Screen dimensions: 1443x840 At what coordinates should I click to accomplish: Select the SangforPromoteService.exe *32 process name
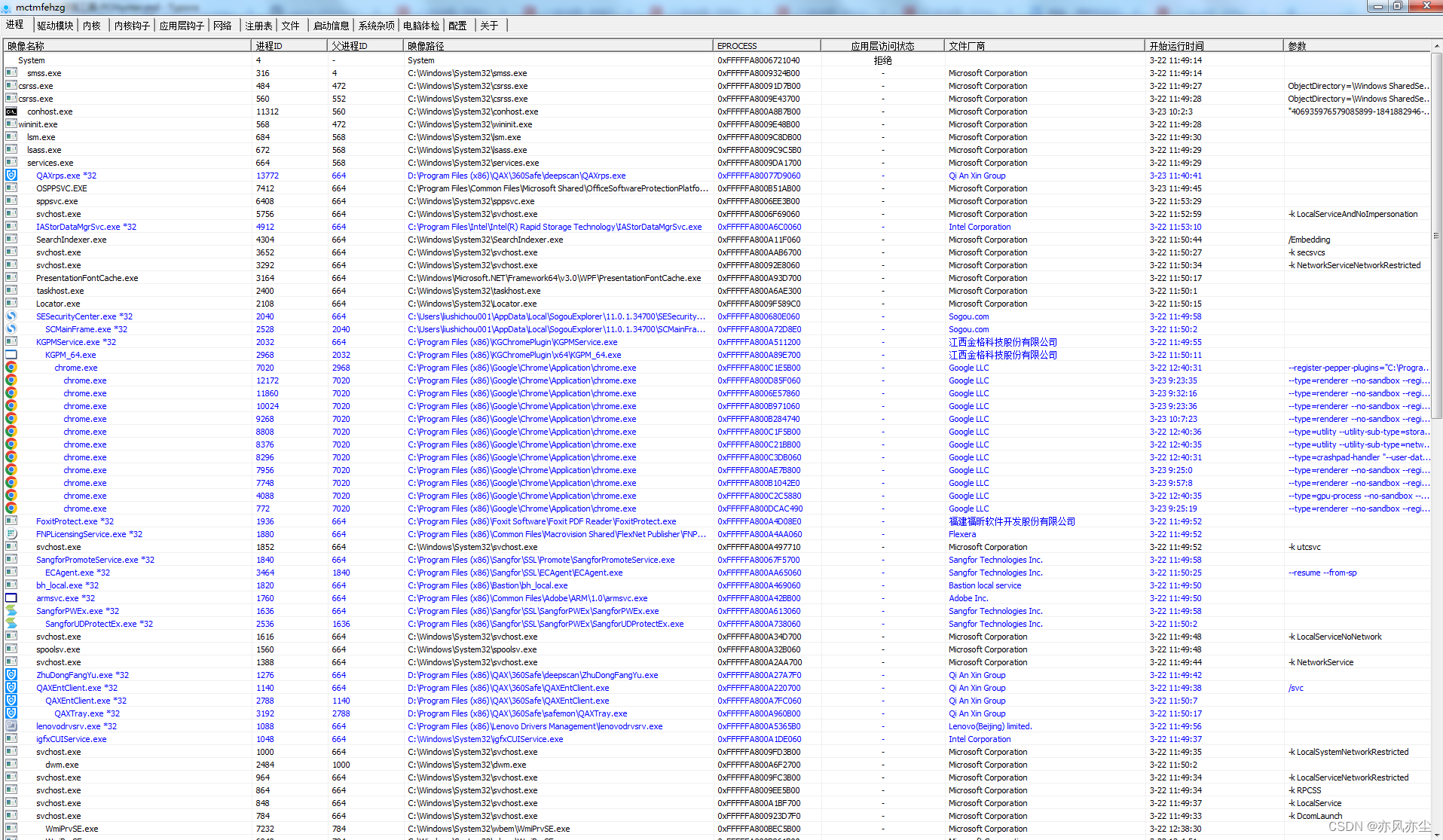point(96,560)
